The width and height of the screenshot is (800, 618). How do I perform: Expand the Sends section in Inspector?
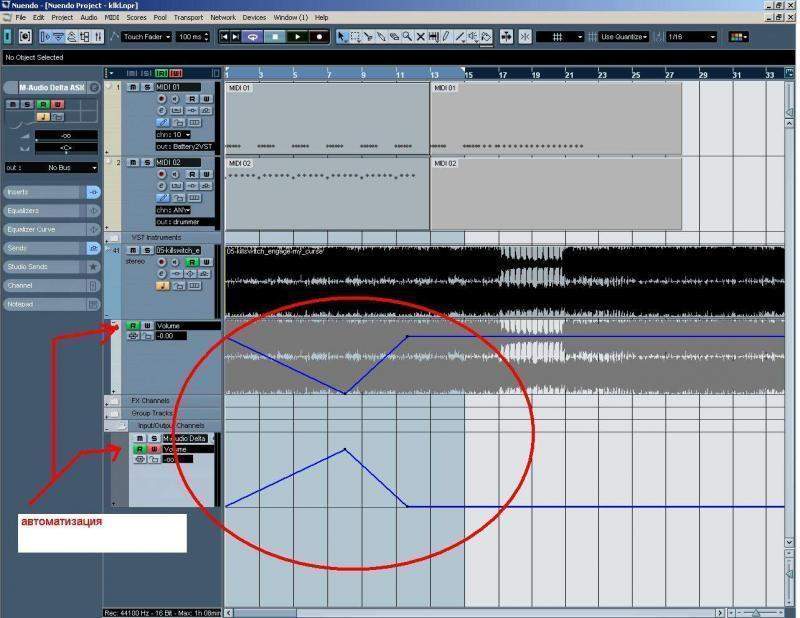coord(52,248)
